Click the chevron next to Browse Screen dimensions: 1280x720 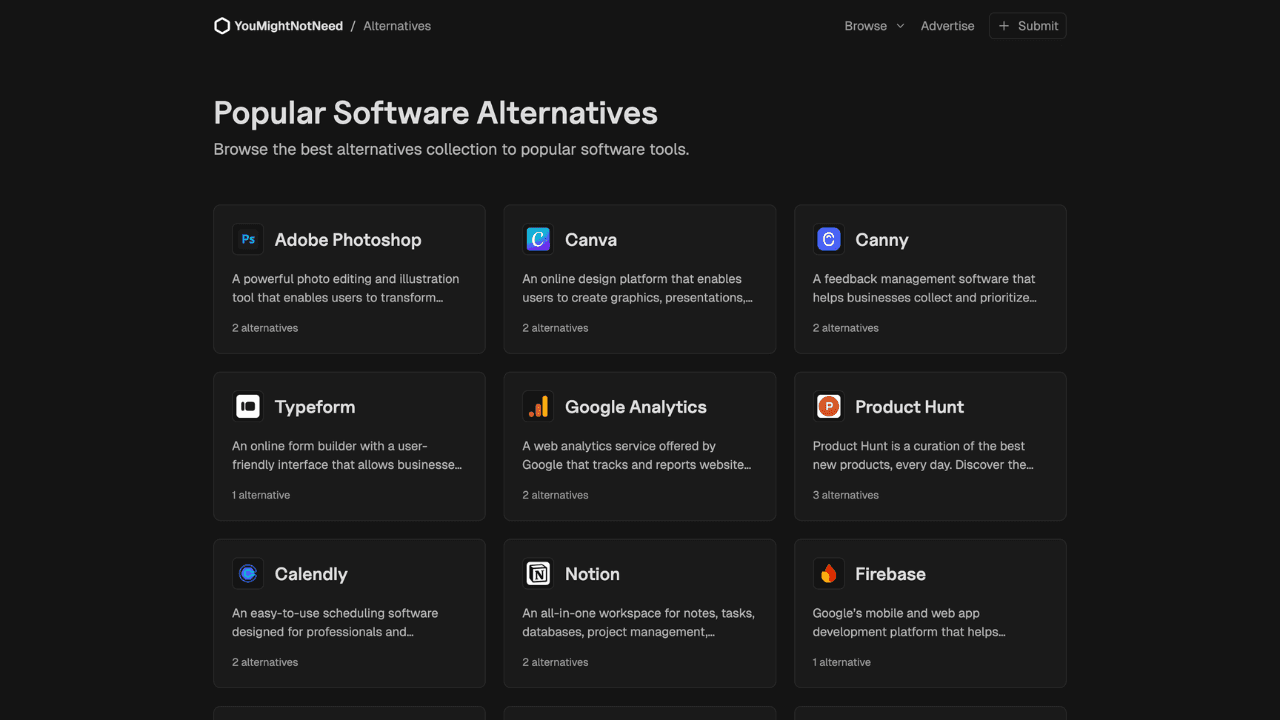click(899, 26)
